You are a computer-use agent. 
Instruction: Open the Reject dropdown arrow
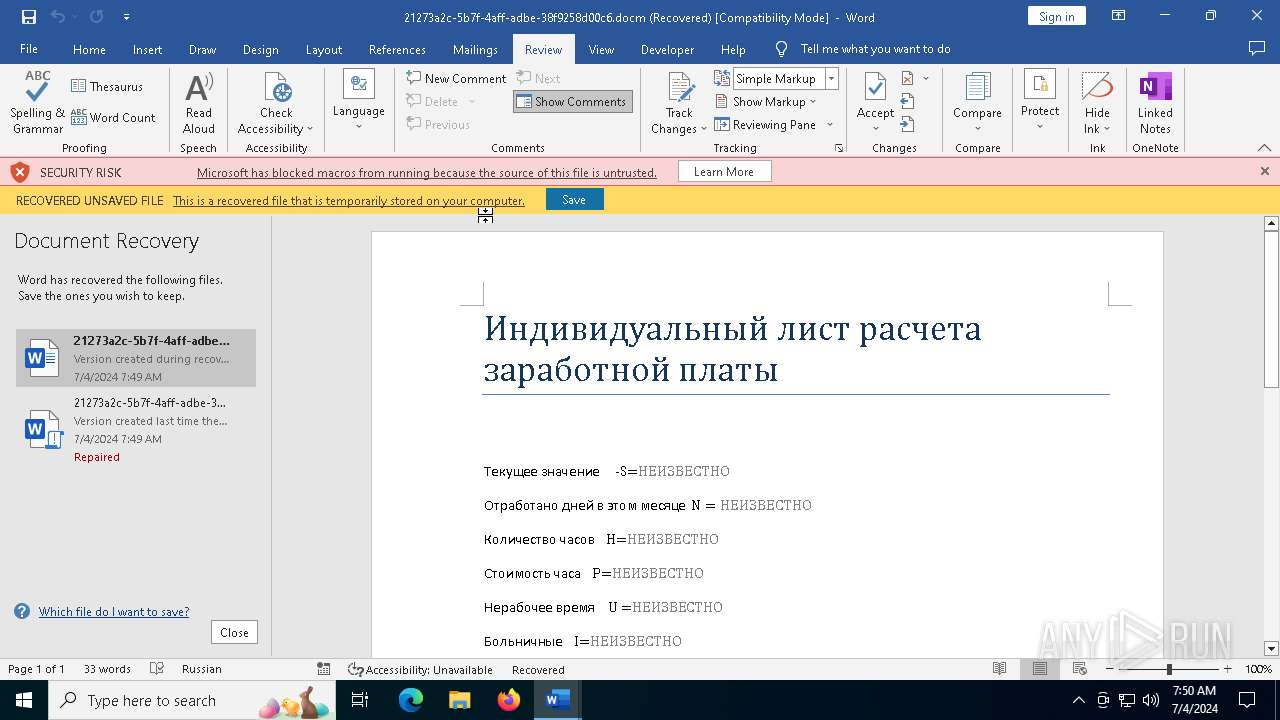coord(926,78)
